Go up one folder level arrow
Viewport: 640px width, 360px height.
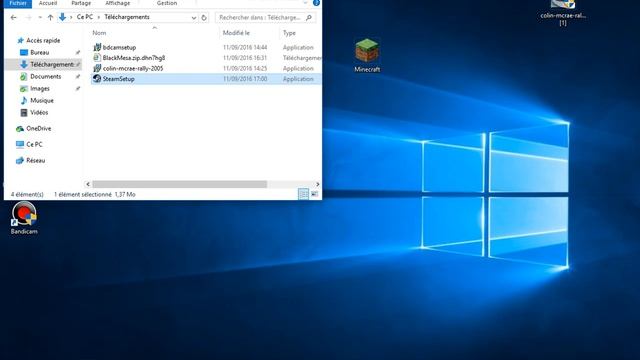click(x=50, y=18)
